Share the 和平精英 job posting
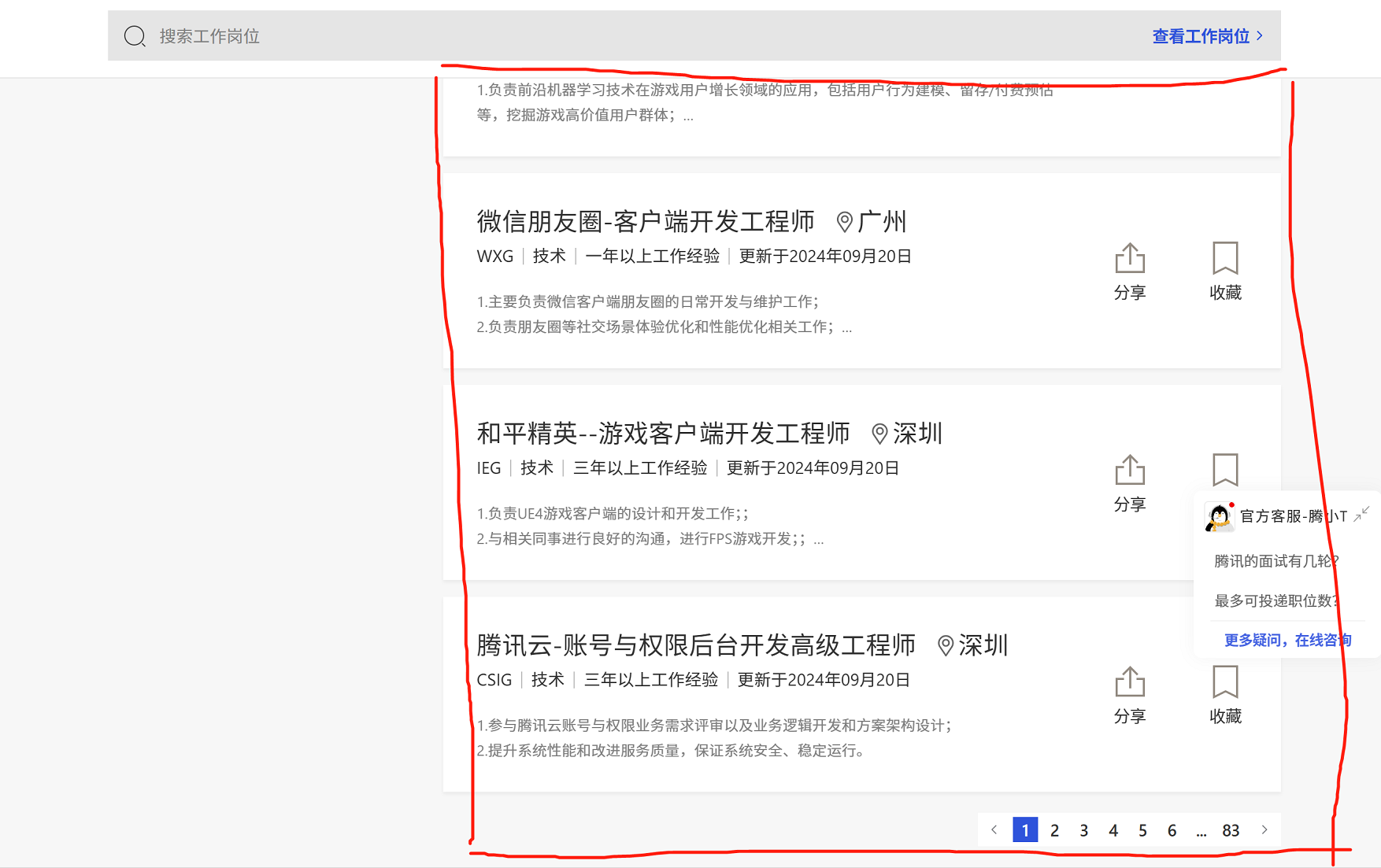 coord(1130,483)
